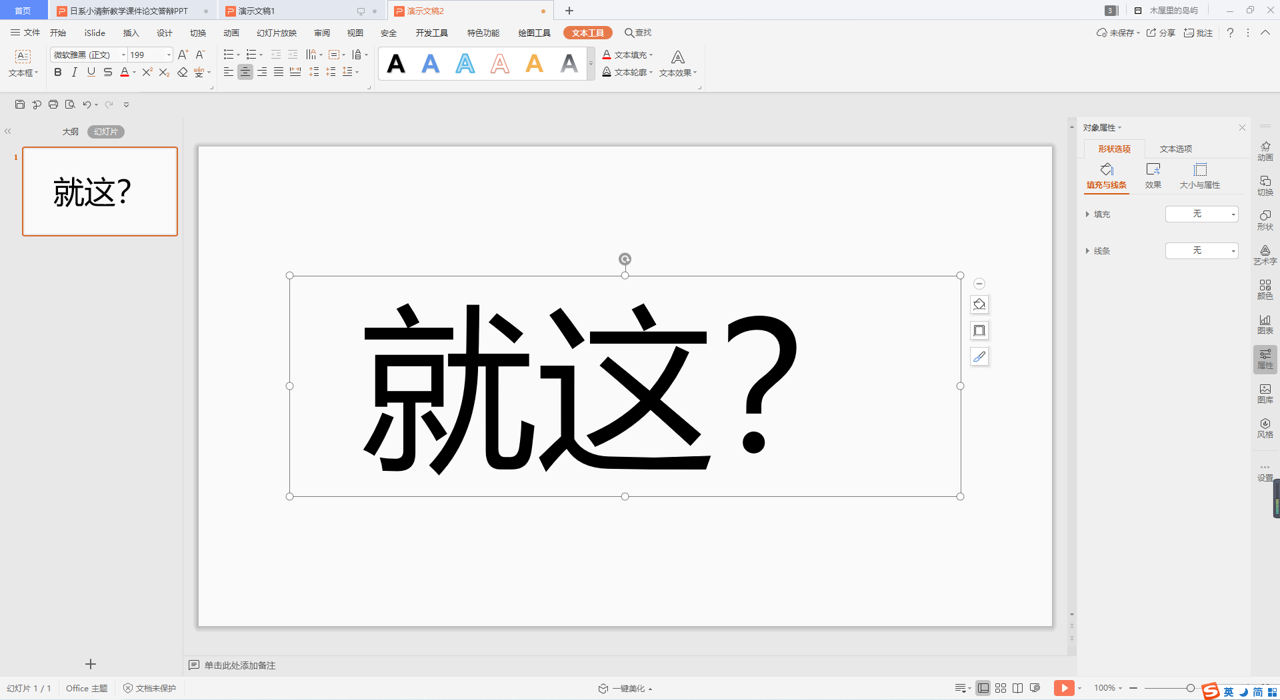
Task: Switch to 大纲 outline tab
Action: (x=70, y=132)
